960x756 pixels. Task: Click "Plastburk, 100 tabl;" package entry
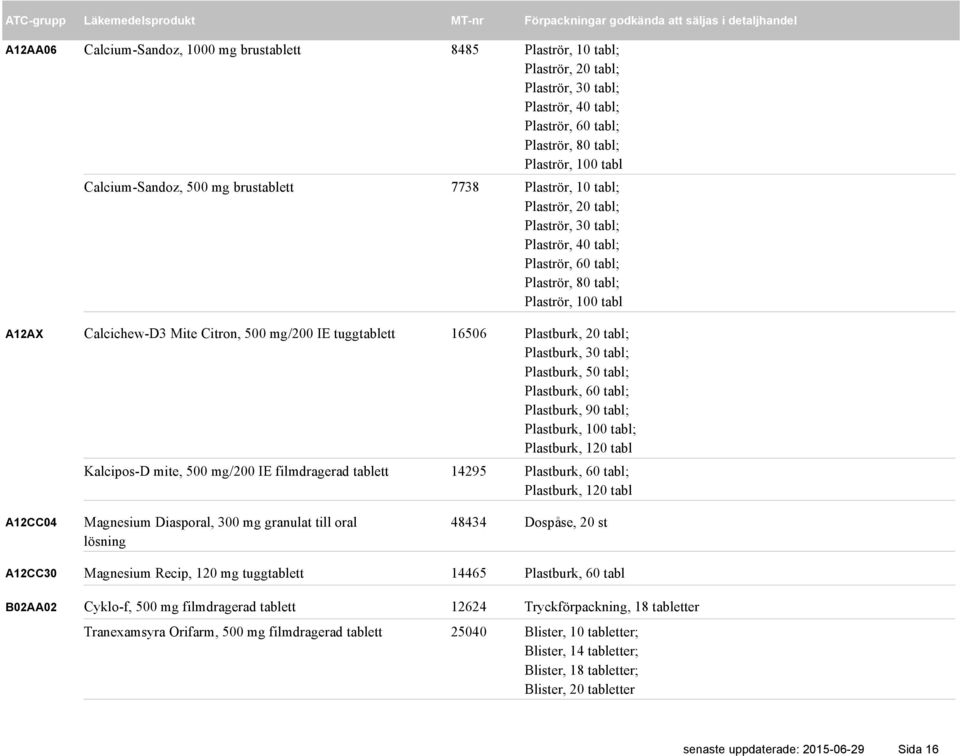point(580,430)
